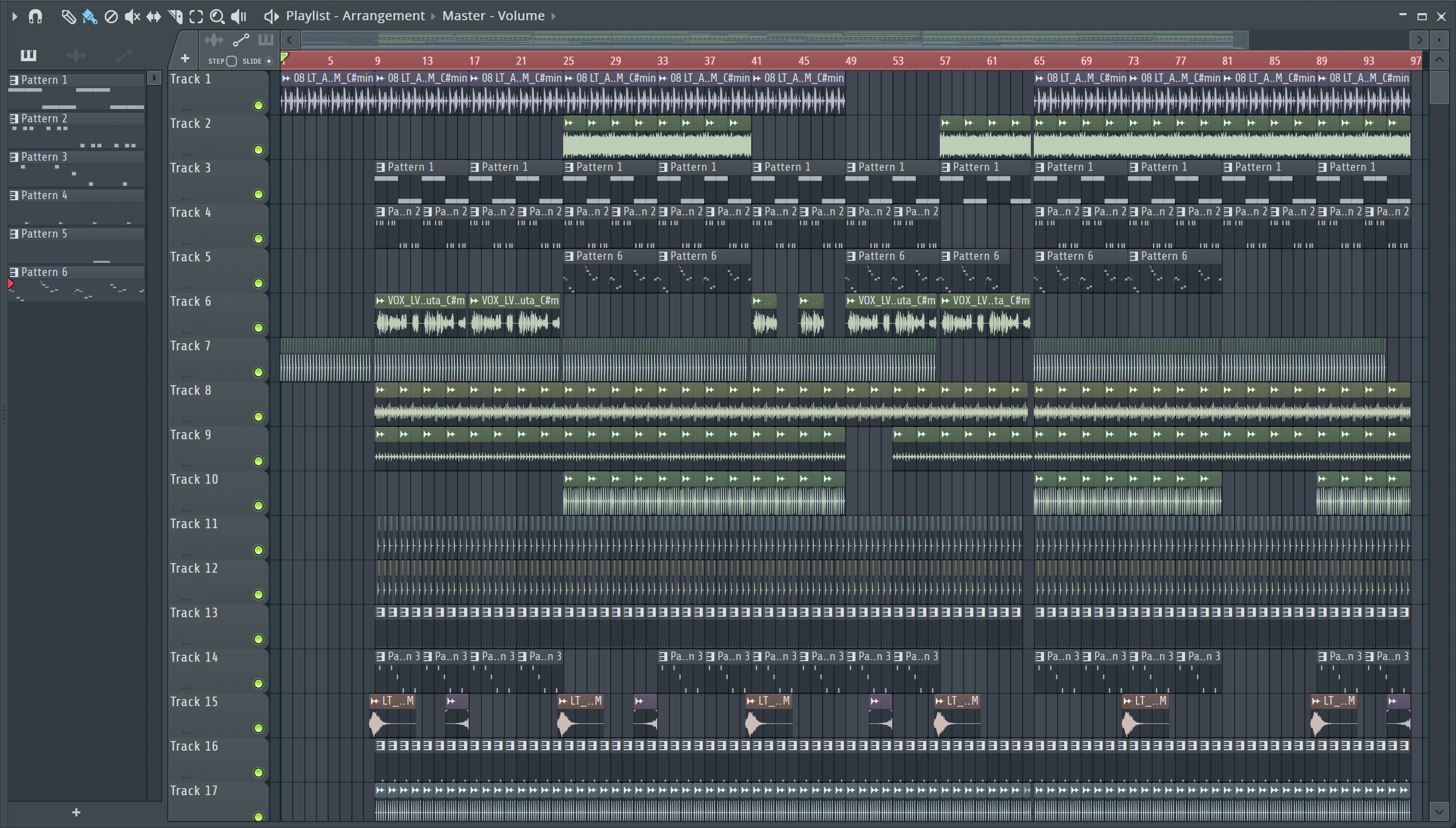1456x828 pixels.
Task: Open menu of first VOX_LV clip on Track 6
Action: pyautogui.click(x=381, y=301)
